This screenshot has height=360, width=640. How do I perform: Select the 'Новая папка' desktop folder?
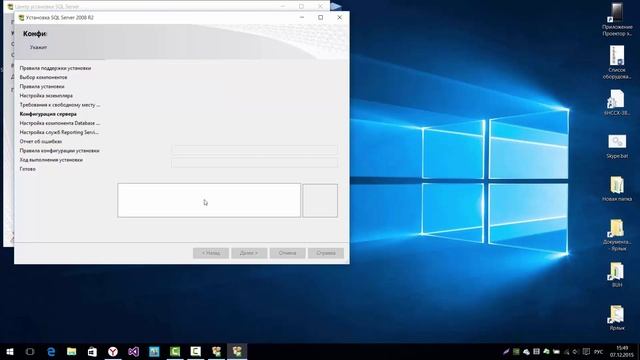[x=617, y=189]
